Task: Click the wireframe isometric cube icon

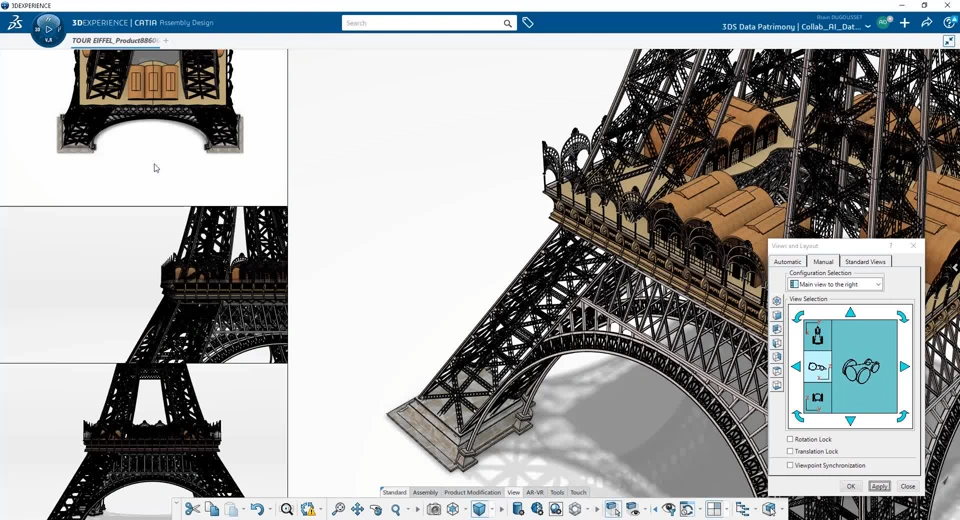Action: click(452, 509)
